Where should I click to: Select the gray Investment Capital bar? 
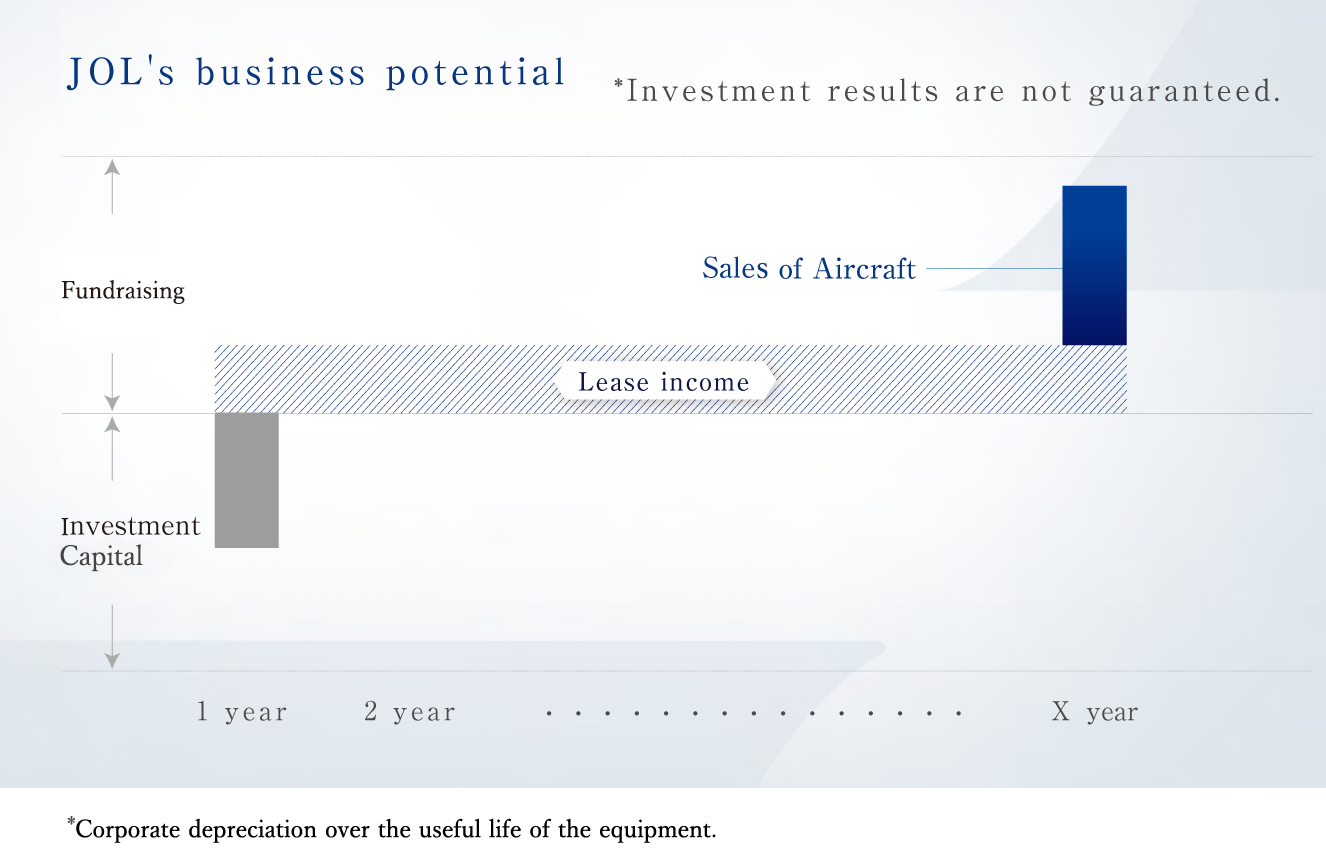[247, 480]
